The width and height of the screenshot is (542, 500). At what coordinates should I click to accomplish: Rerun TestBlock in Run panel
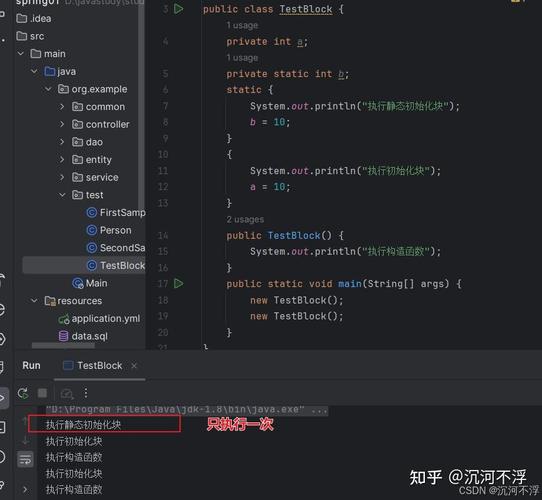pyautogui.click(x=23, y=393)
